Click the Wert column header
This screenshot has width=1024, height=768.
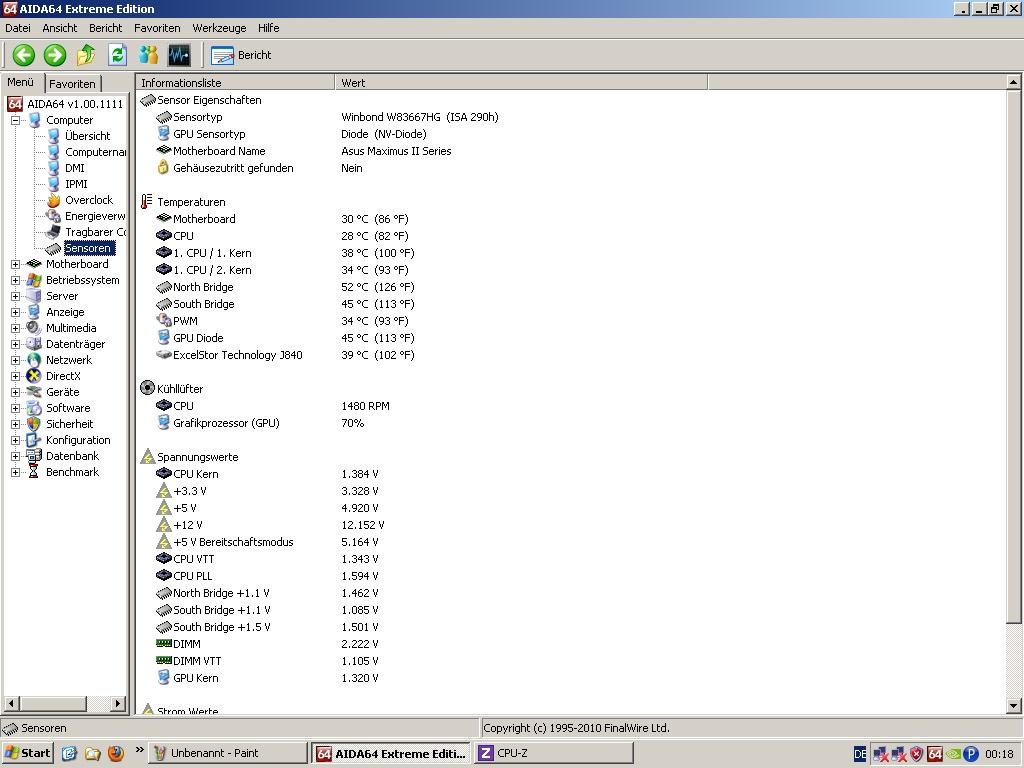(x=521, y=83)
